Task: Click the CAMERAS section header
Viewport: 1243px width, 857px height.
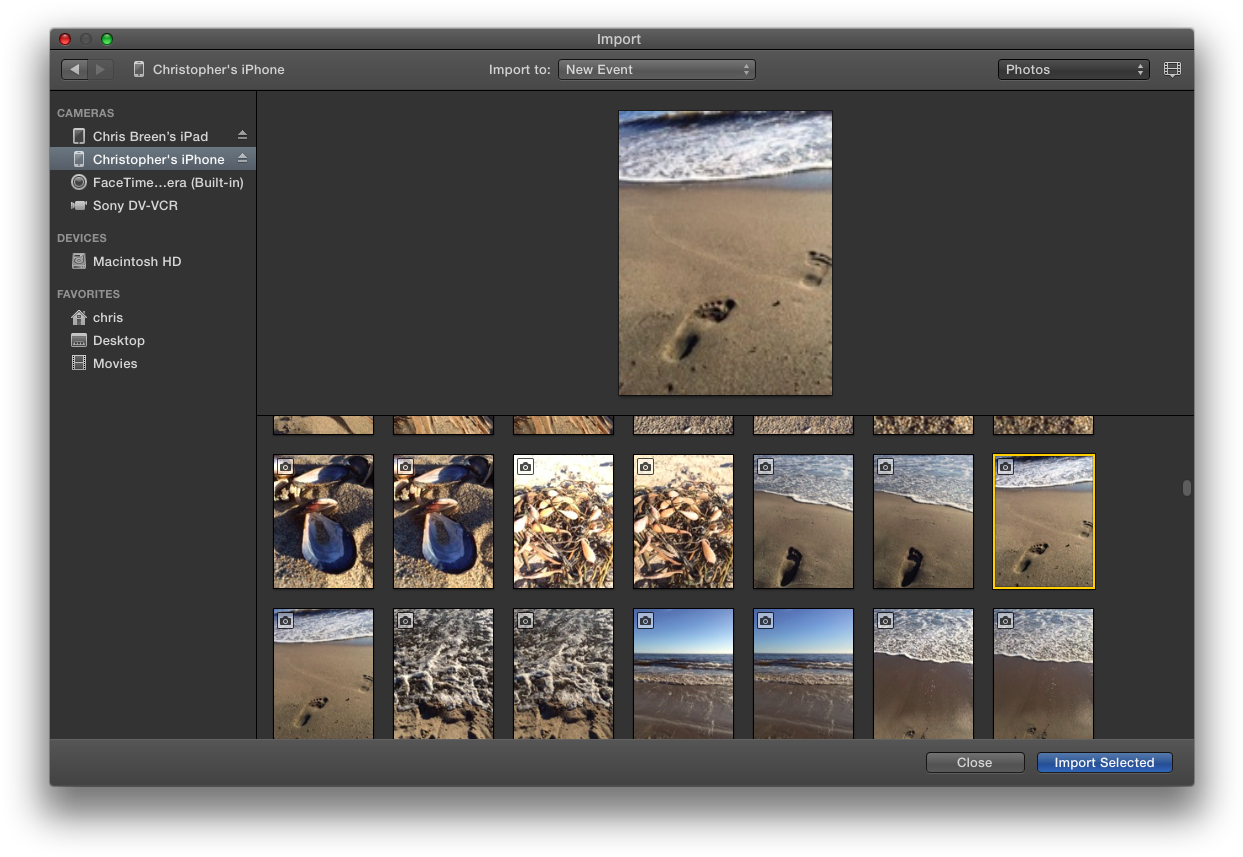Action: click(86, 113)
